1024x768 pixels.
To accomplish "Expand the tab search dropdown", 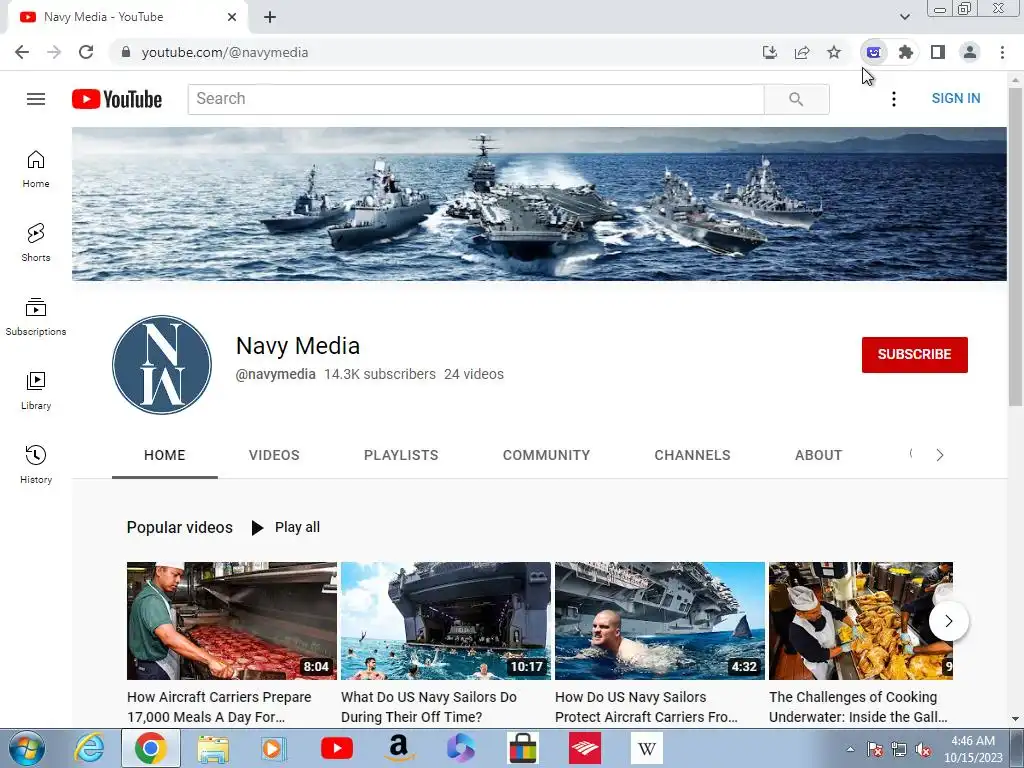I will [904, 17].
